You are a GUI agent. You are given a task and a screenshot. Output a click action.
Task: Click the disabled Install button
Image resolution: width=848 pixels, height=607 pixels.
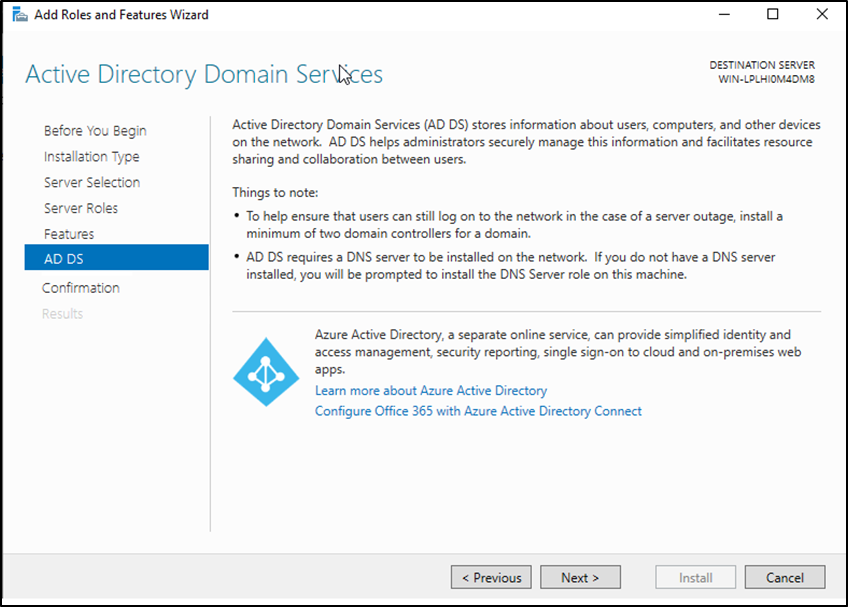[x=695, y=577]
